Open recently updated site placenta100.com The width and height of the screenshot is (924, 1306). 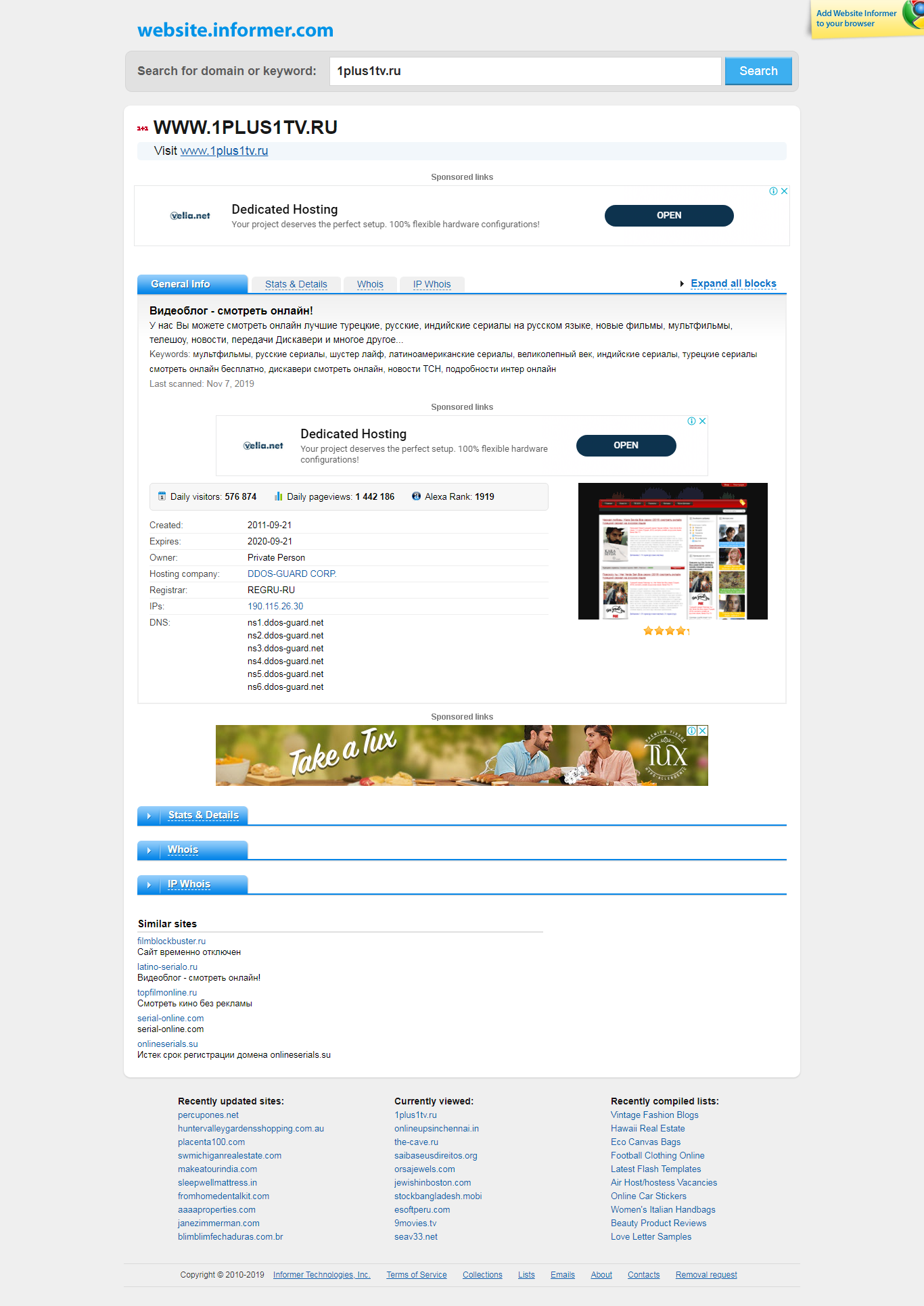(x=211, y=1142)
